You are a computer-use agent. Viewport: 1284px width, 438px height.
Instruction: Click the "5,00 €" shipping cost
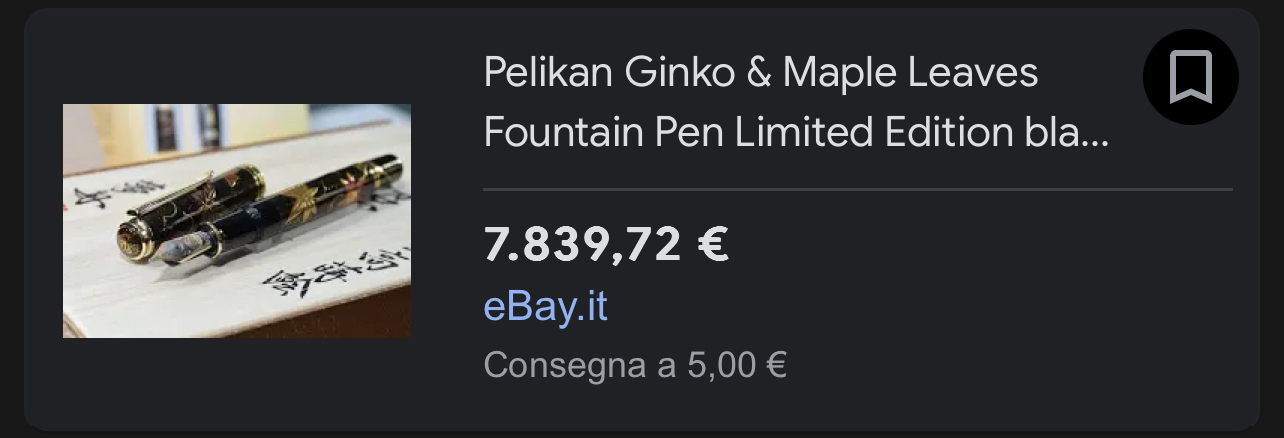point(736,365)
